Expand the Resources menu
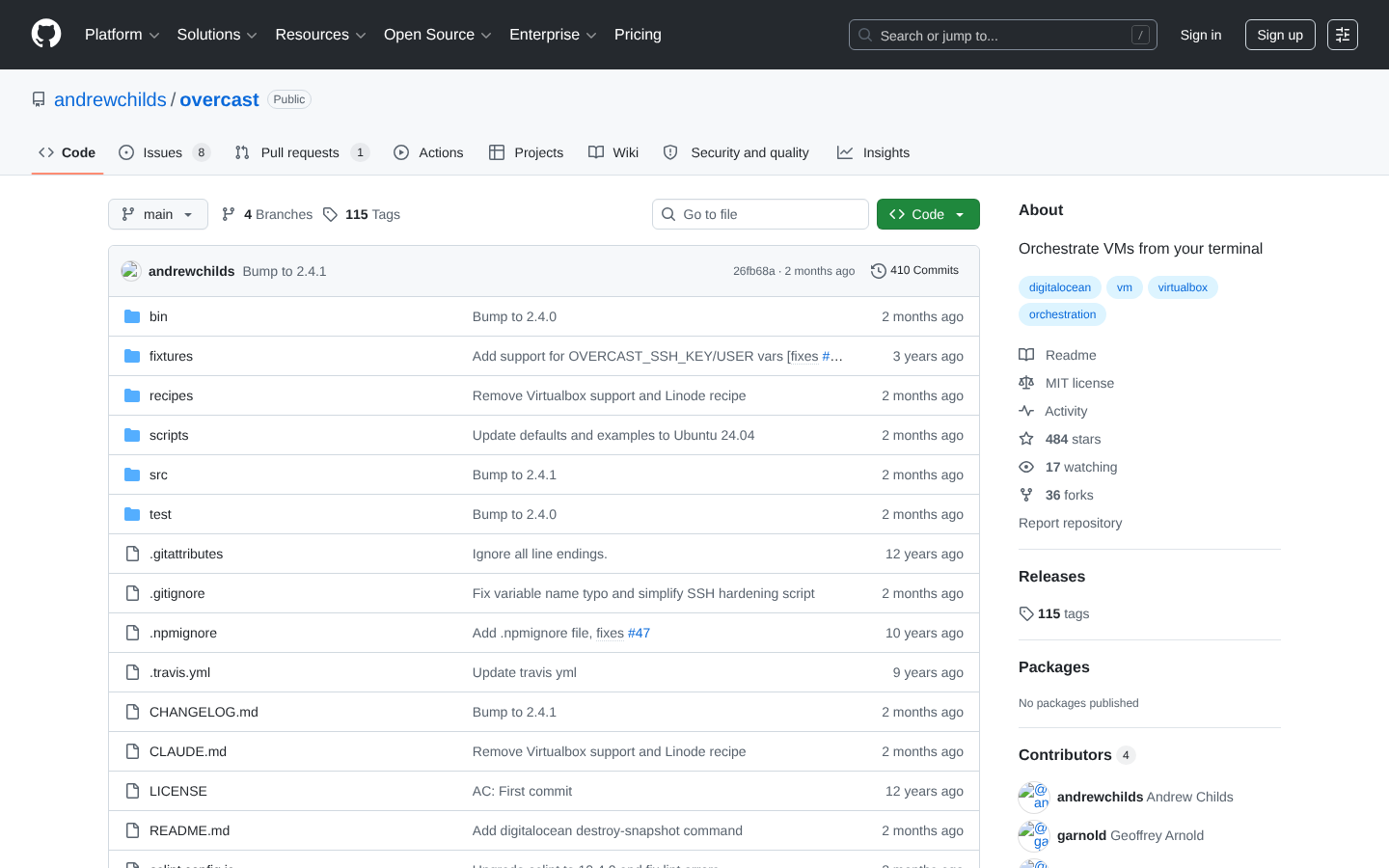The image size is (1389, 868). coord(320,35)
